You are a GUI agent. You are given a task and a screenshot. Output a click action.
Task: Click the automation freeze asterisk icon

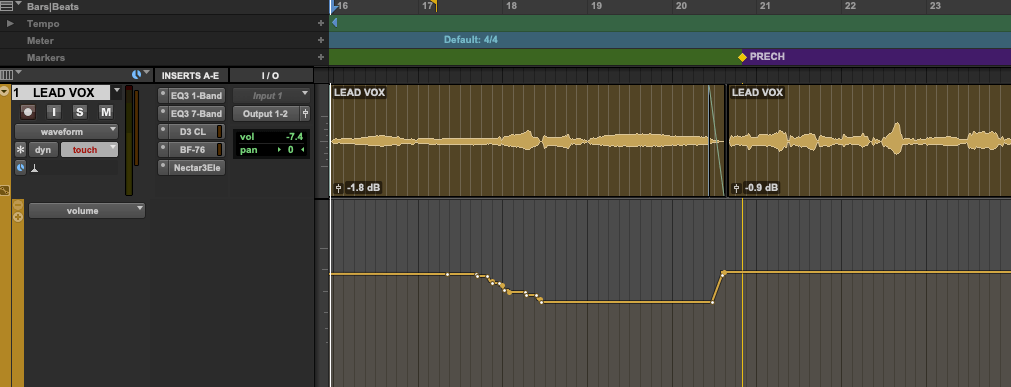click(20, 150)
